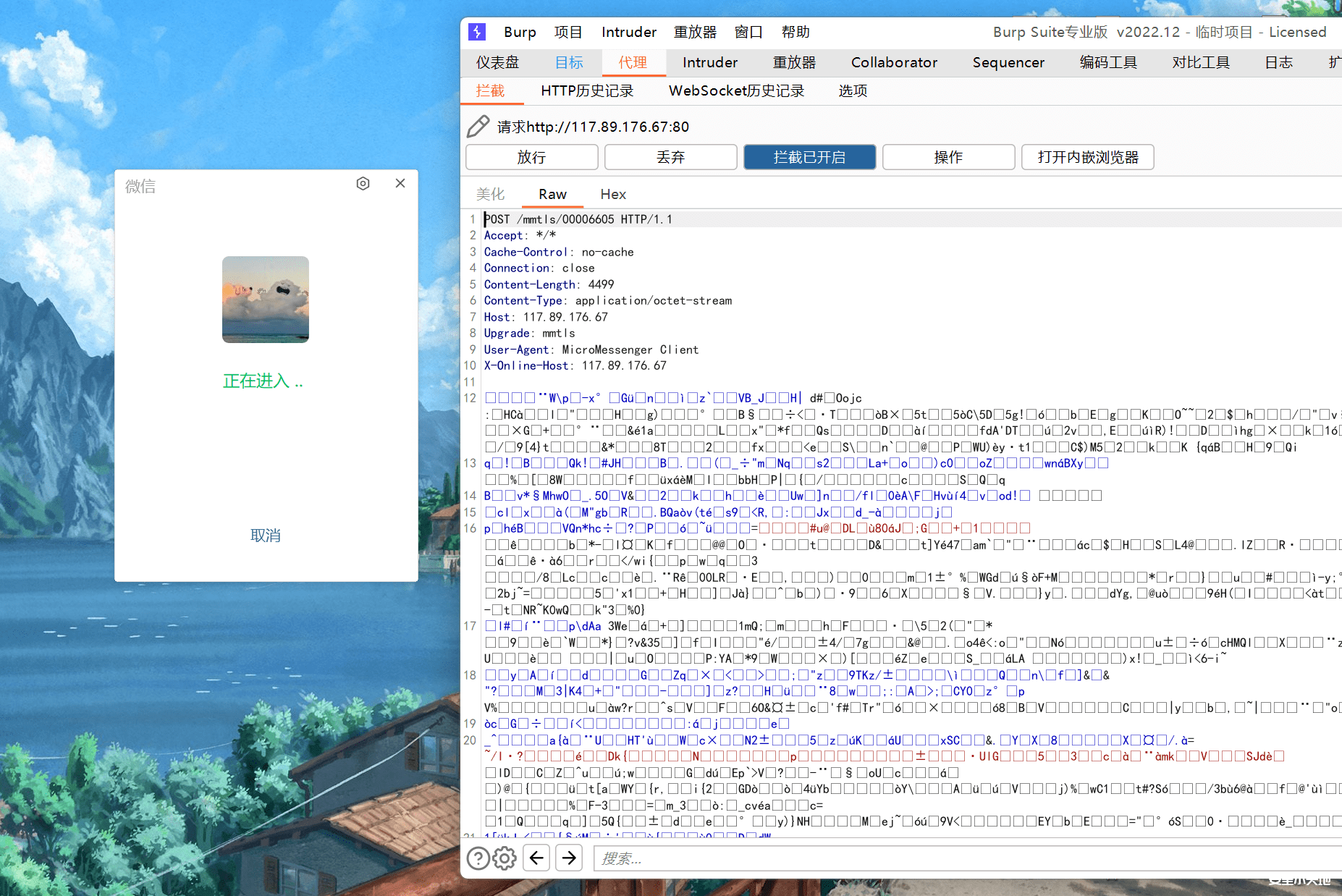Launch 打开内嵌浏览器 embedded browser
The height and width of the screenshot is (896, 1342).
tap(1087, 157)
